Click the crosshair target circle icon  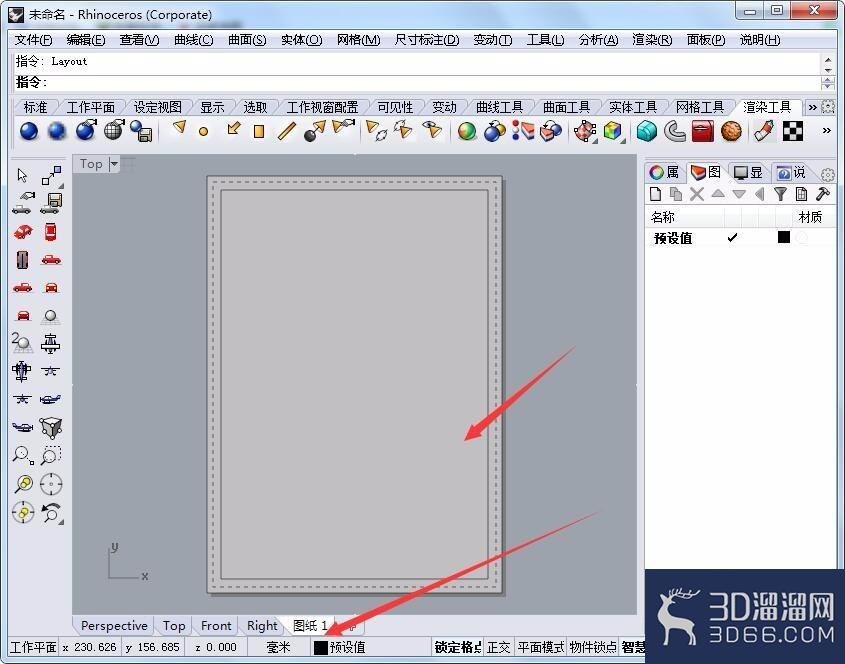[x=51, y=484]
